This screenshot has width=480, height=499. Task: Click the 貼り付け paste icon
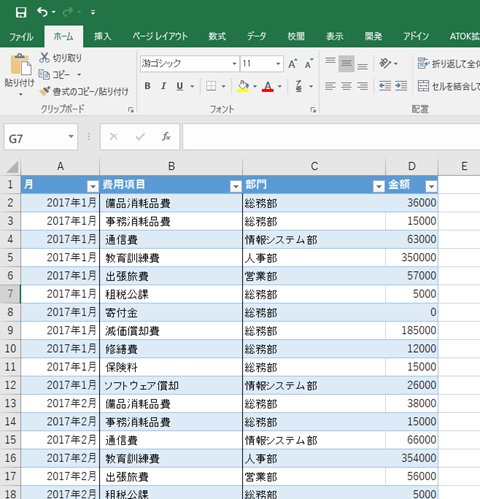[21, 64]
